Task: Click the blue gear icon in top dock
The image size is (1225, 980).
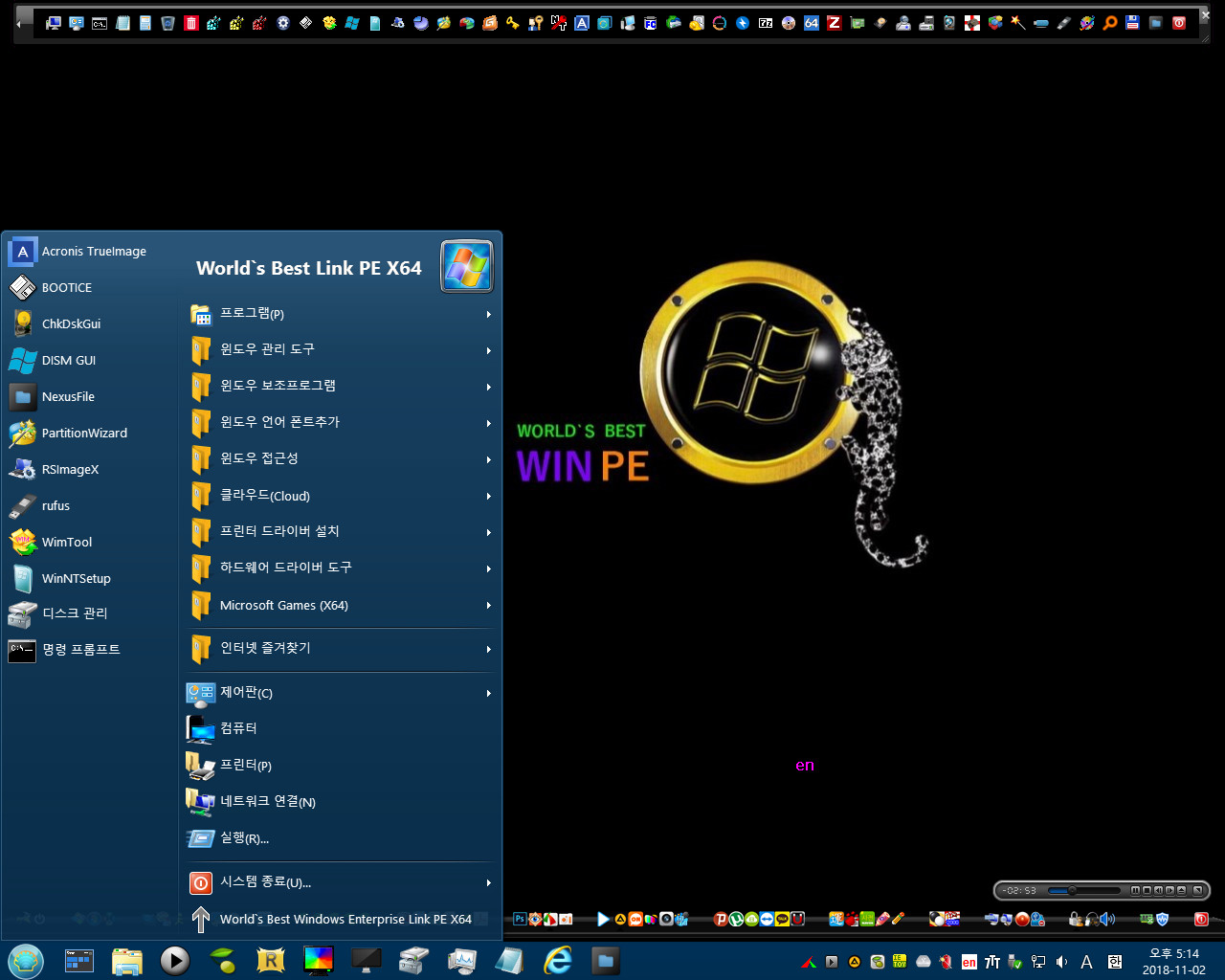Action: [283, 23]
